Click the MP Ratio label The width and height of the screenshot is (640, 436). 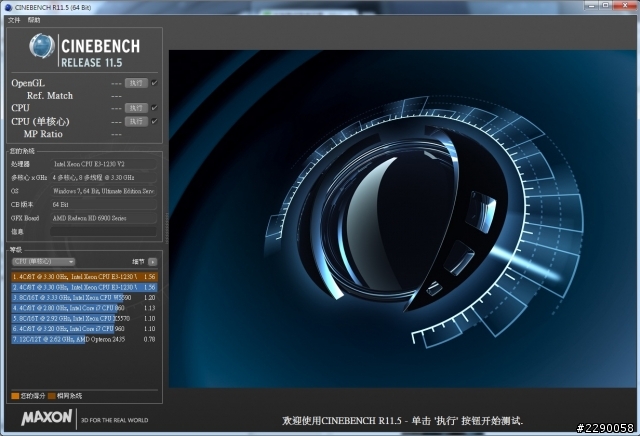pos(43,134)
